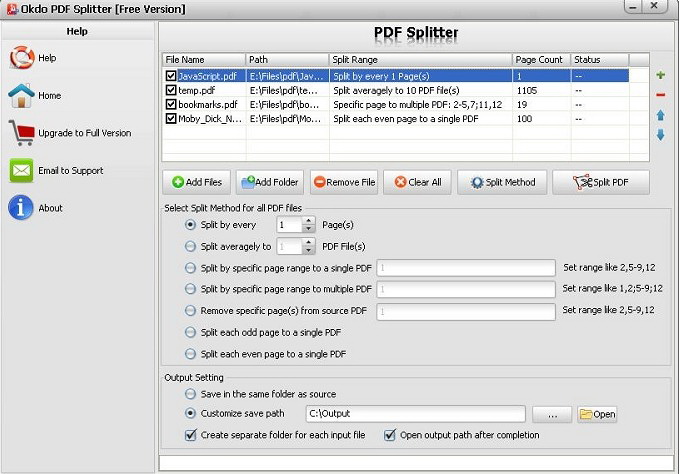This screenshot has width=680, height=474.
Task: Click 'Specific page to multiple PDF: 2-5,7;11,12' cell
Action: coord(420,105)
